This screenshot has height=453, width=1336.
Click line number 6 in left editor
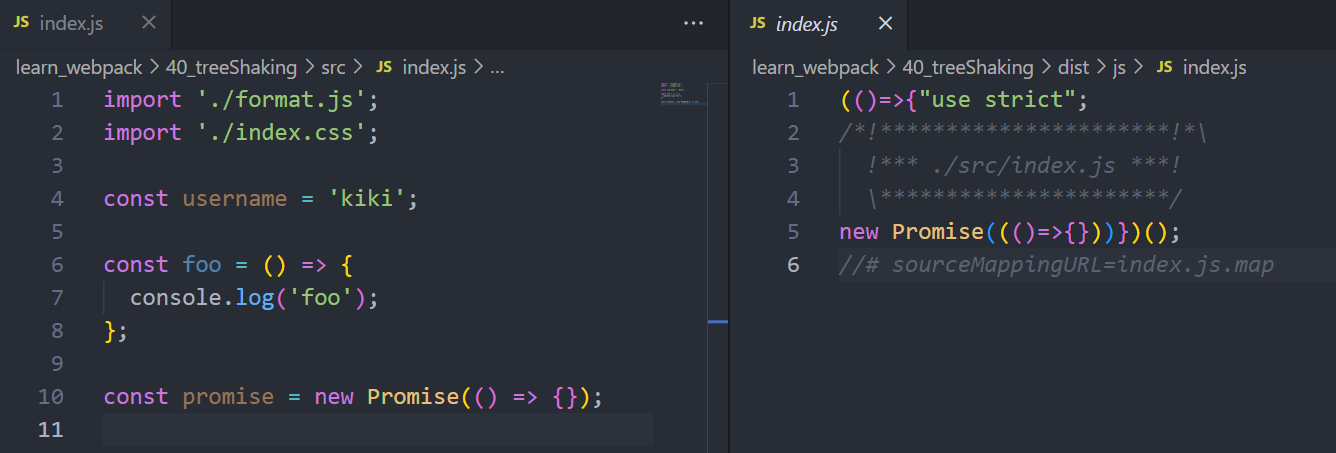tap(56, 264)
